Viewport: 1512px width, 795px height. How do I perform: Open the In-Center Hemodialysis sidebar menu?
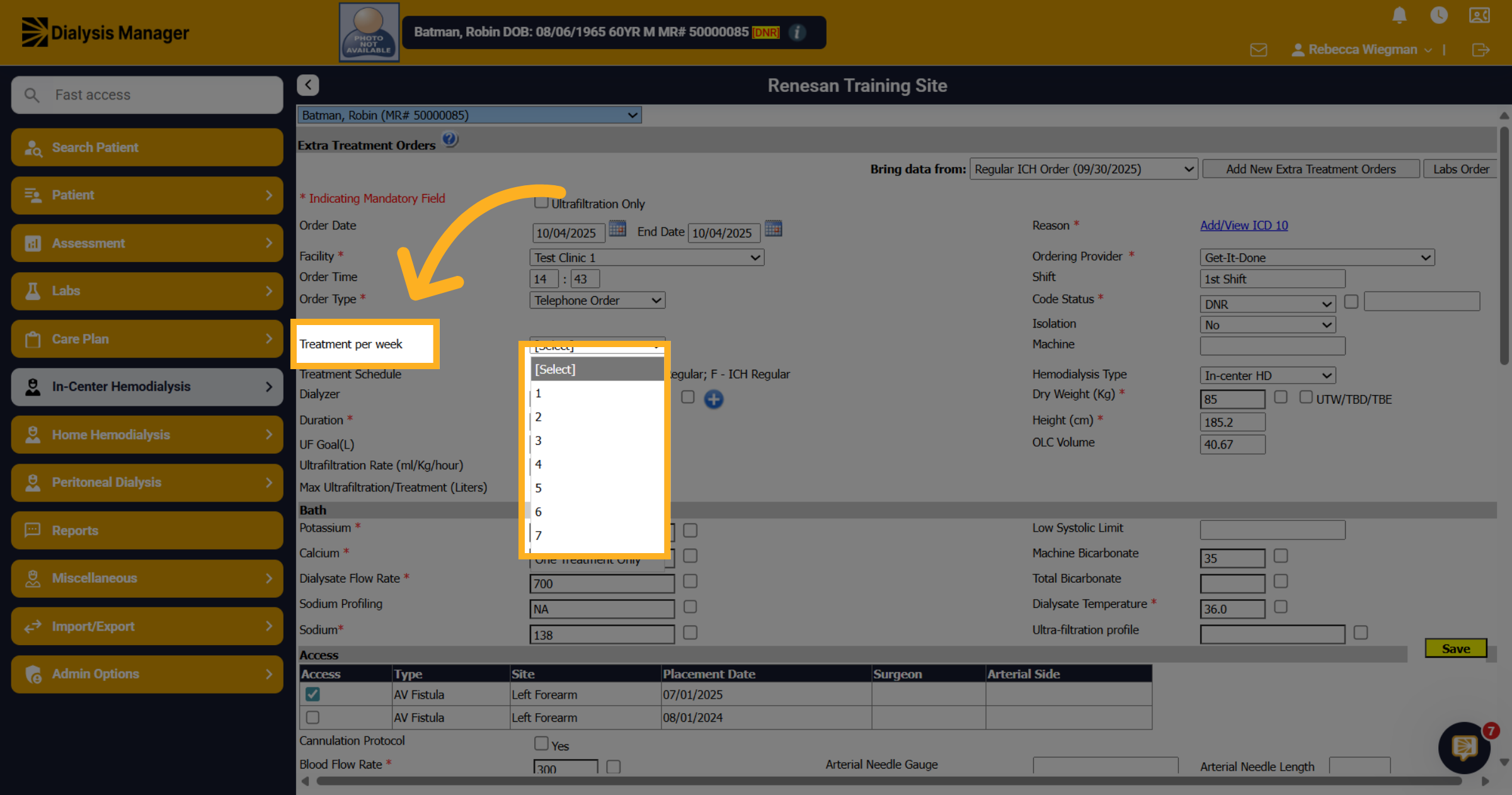pos(147,387)
